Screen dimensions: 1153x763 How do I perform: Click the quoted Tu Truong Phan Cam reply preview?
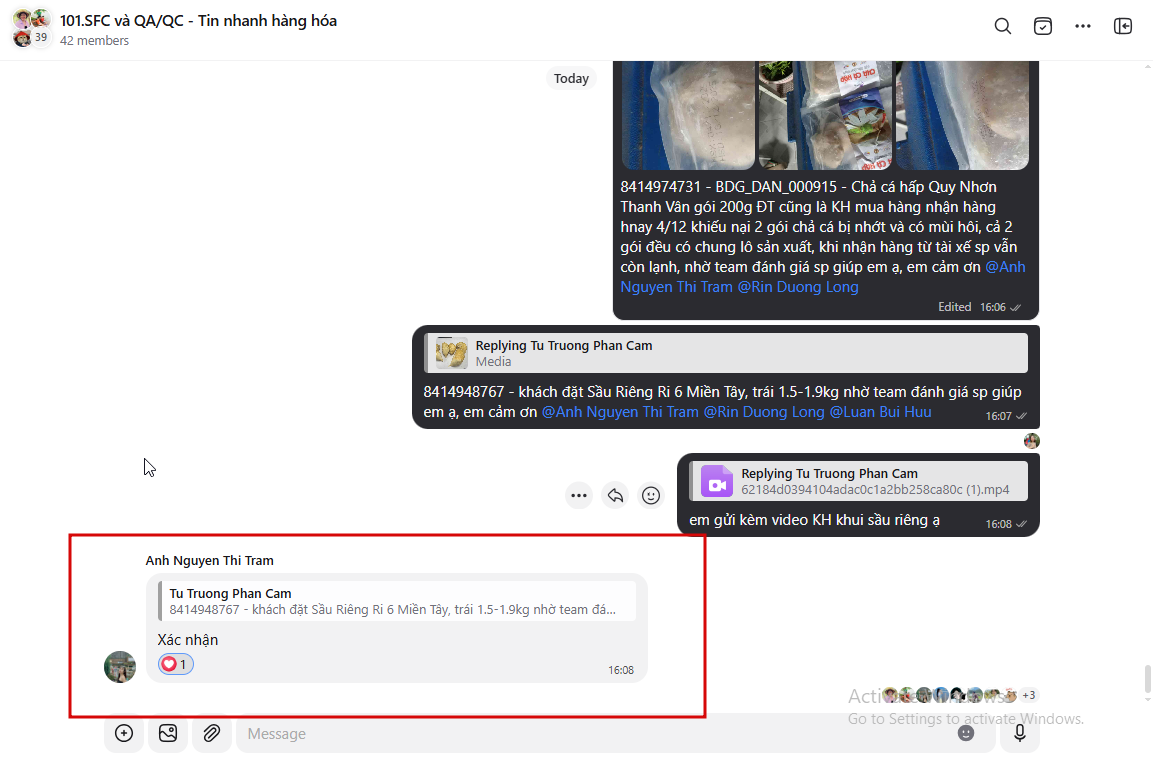pyautogui.click(x=397, y=601)
